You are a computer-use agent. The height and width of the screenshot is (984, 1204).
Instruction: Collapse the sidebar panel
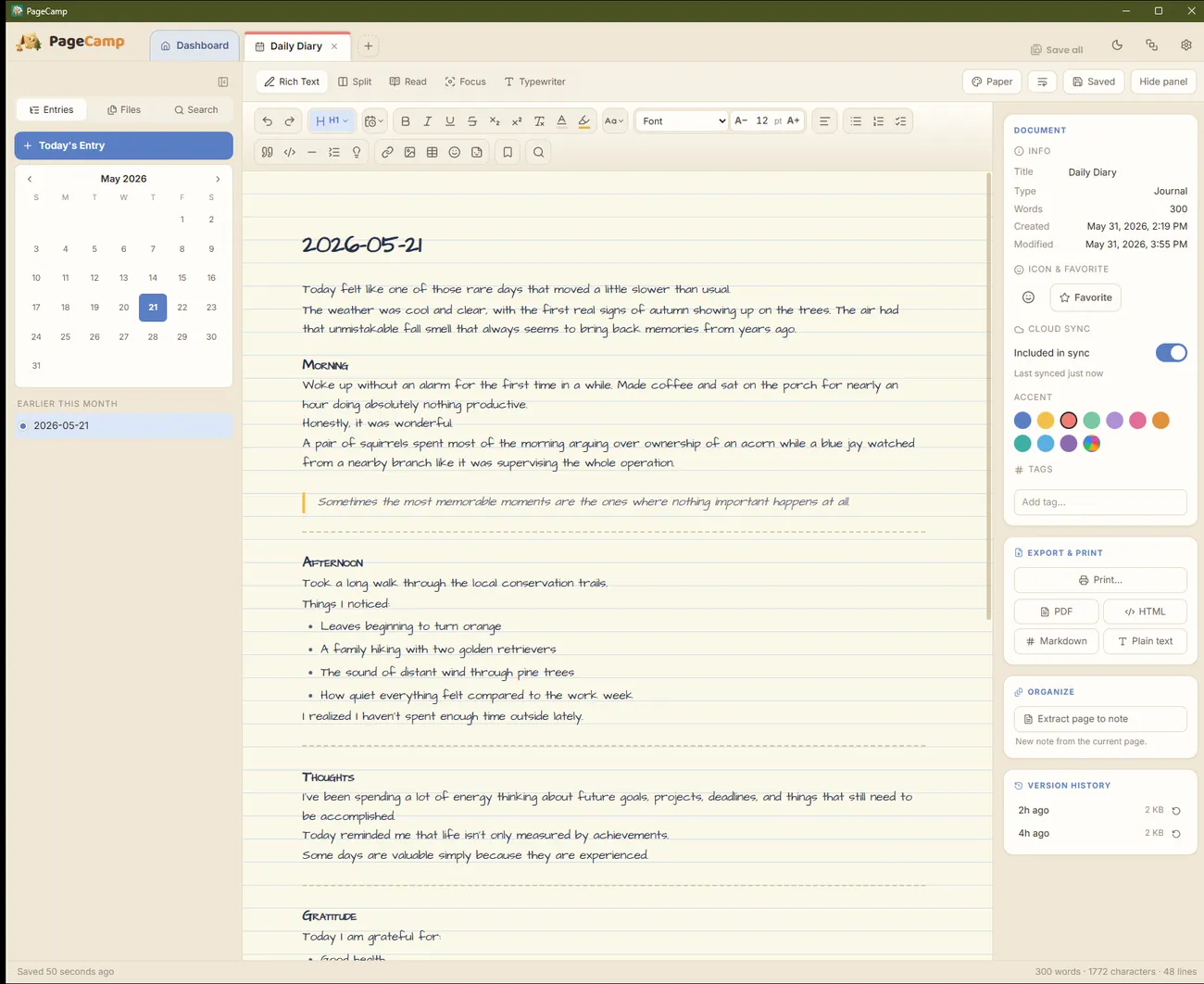[x=223, y=82]
